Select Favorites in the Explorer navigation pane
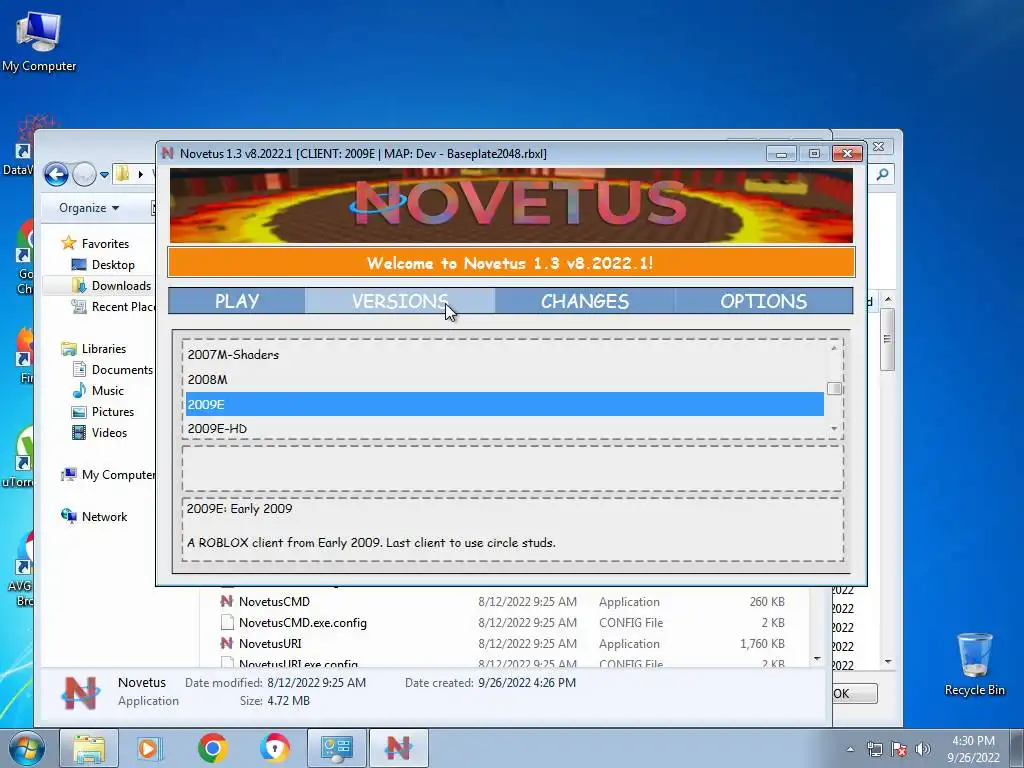 click(104, 244)
